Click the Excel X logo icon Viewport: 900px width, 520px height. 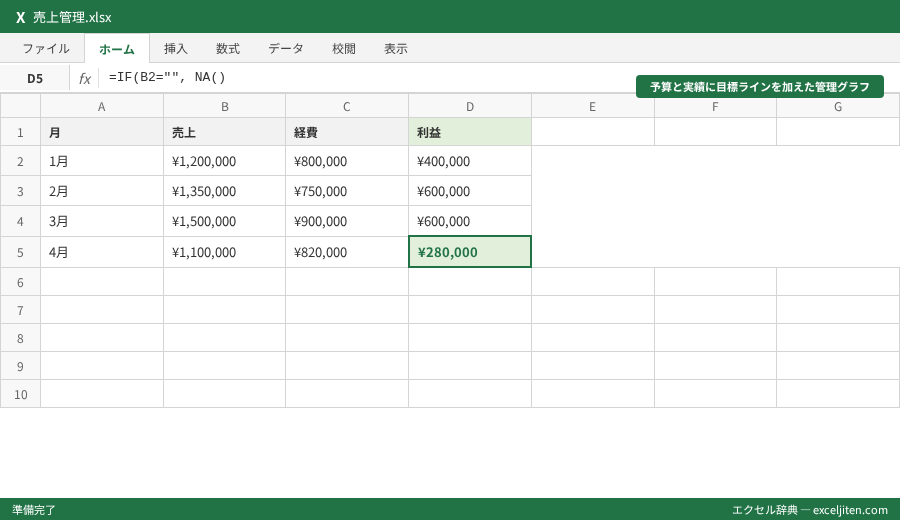[x=21, y=17]
